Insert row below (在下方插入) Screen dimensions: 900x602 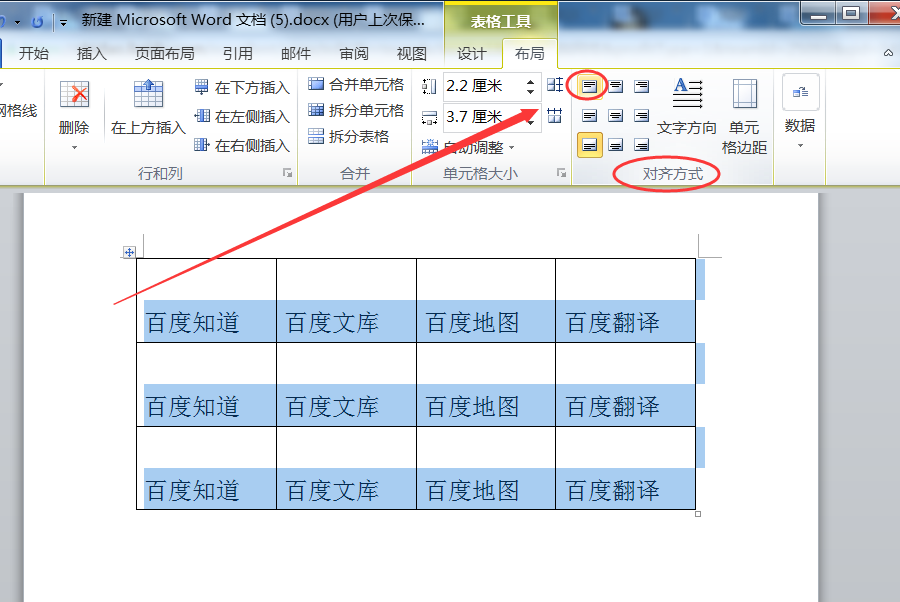[242, 87]
